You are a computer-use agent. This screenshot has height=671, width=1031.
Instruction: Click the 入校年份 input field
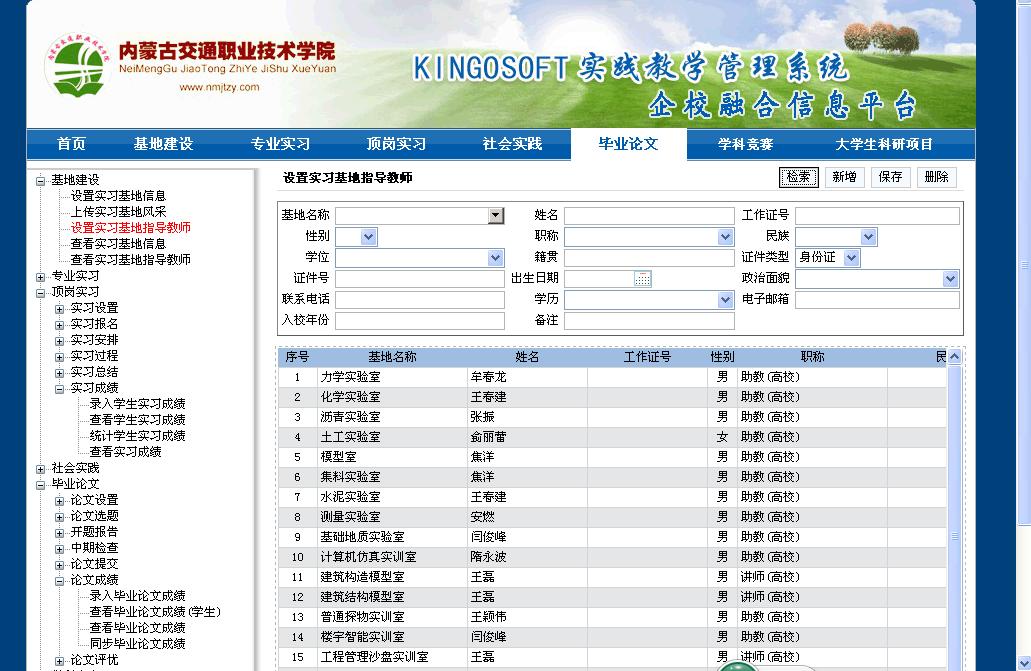[420, 321]
